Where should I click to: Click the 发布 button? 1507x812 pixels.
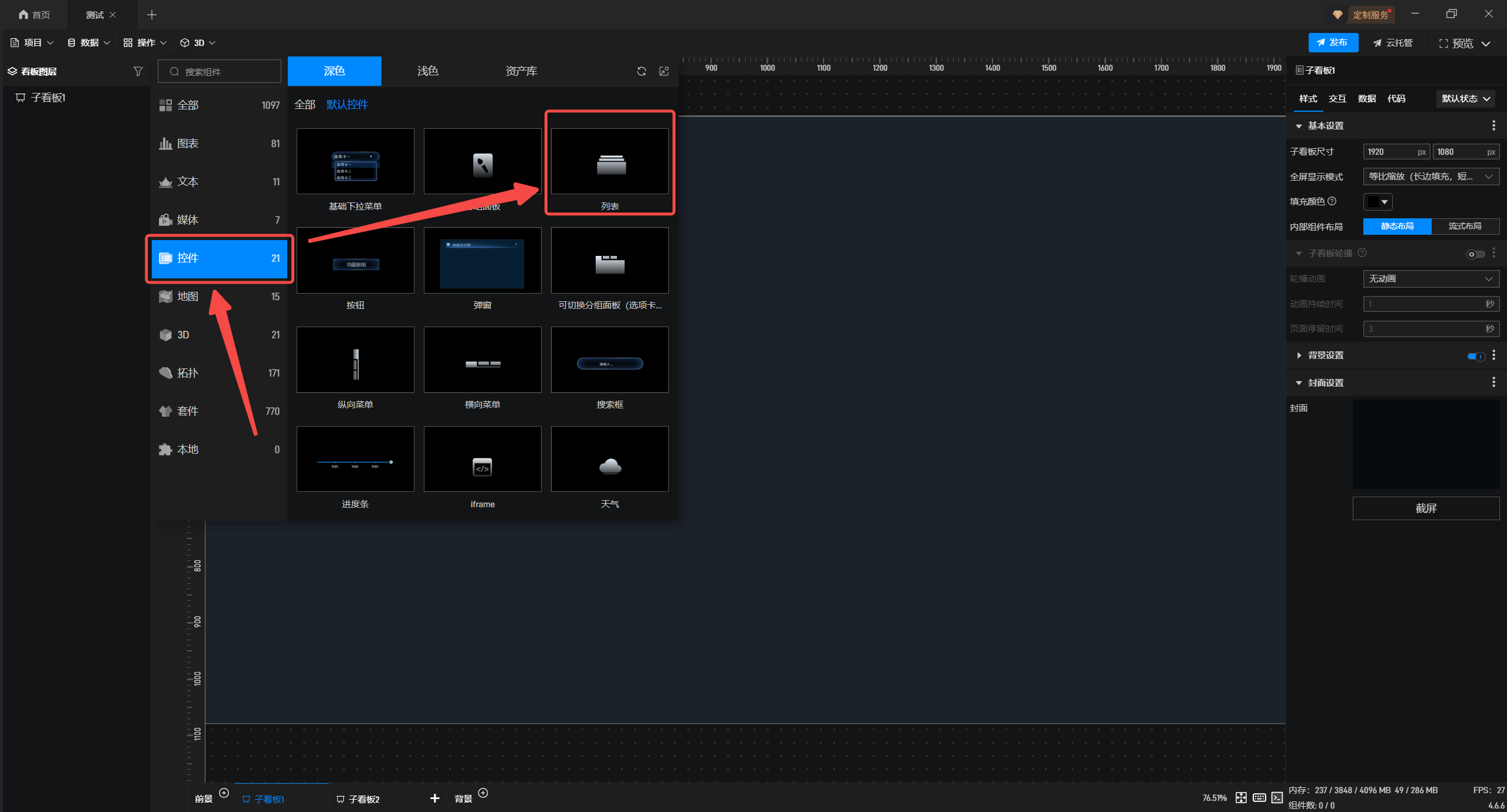(1333, 43)
